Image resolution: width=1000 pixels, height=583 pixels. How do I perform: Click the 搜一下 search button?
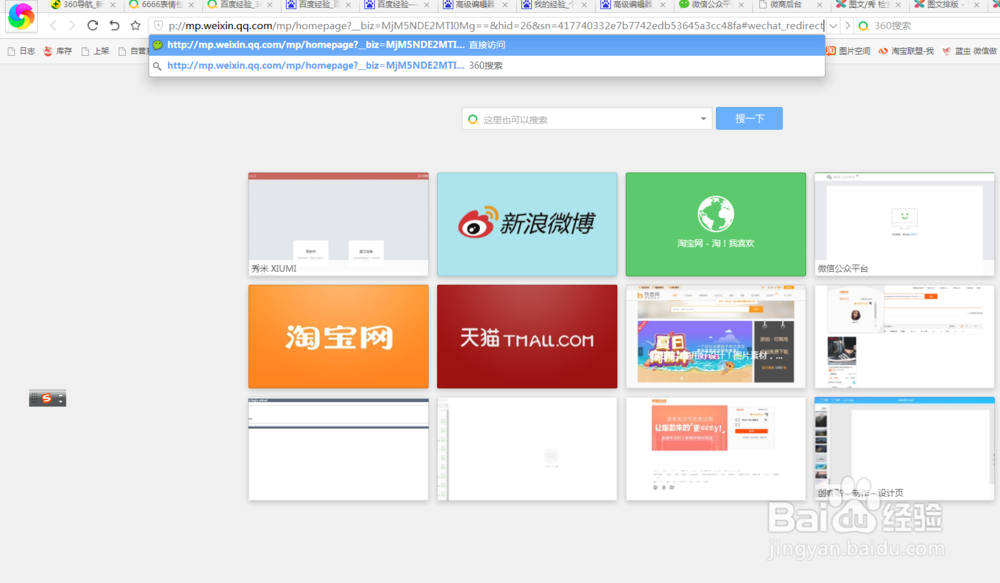point(749,119)
